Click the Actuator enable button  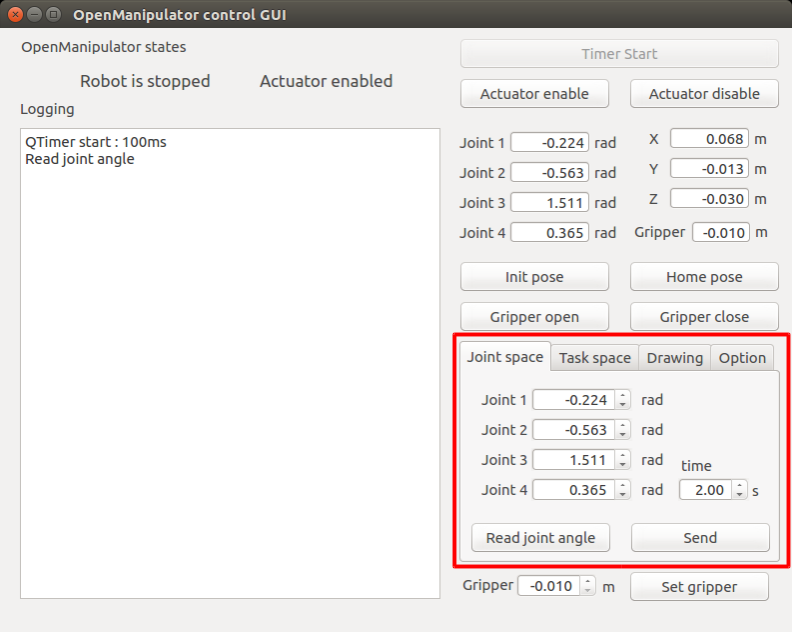534,94
